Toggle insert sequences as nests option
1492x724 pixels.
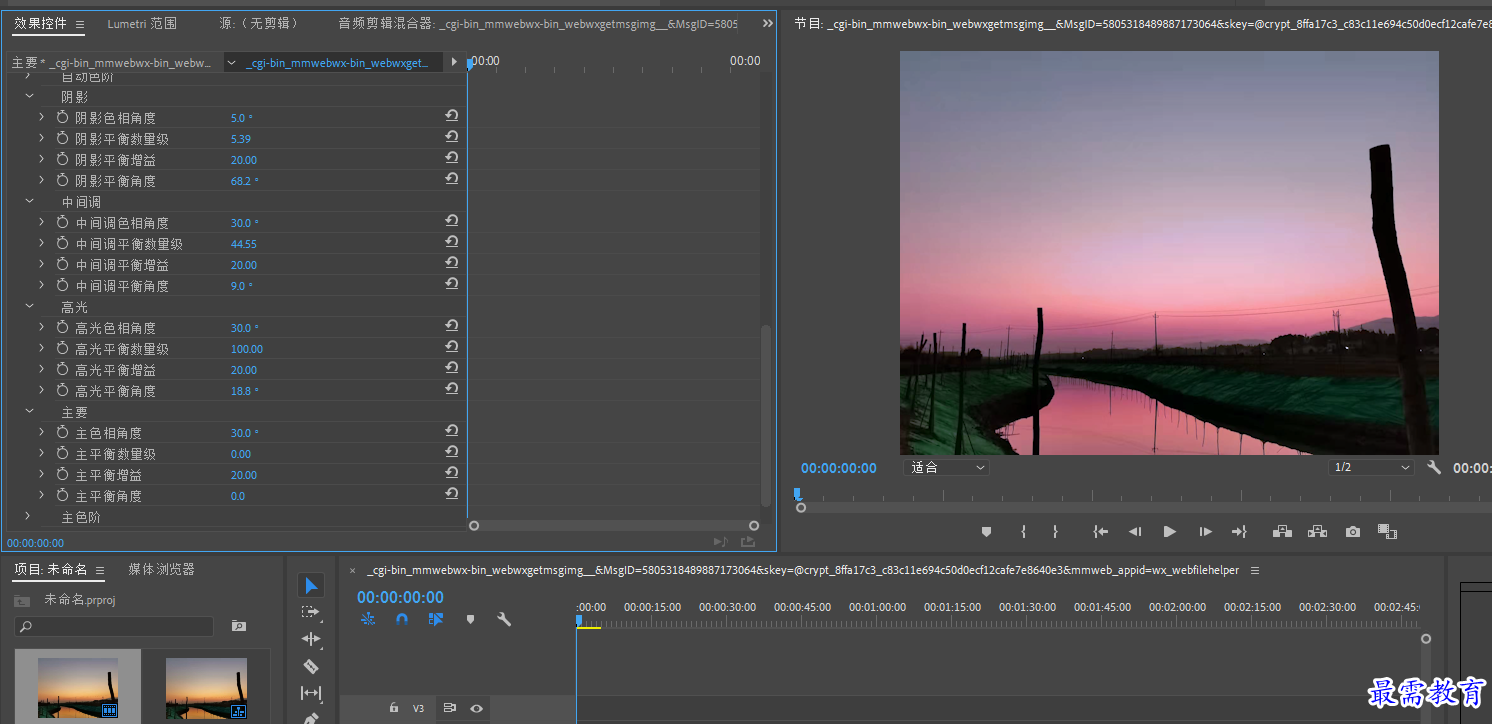click(x=368, y=619)
